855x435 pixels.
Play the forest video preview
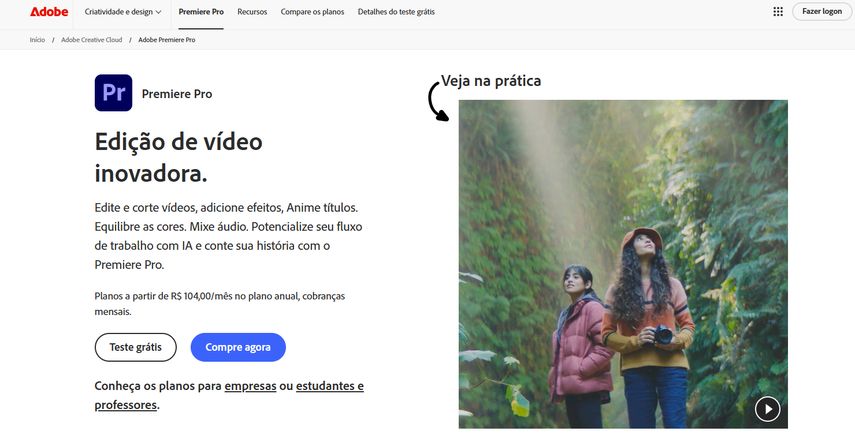(x=767, y=409)
